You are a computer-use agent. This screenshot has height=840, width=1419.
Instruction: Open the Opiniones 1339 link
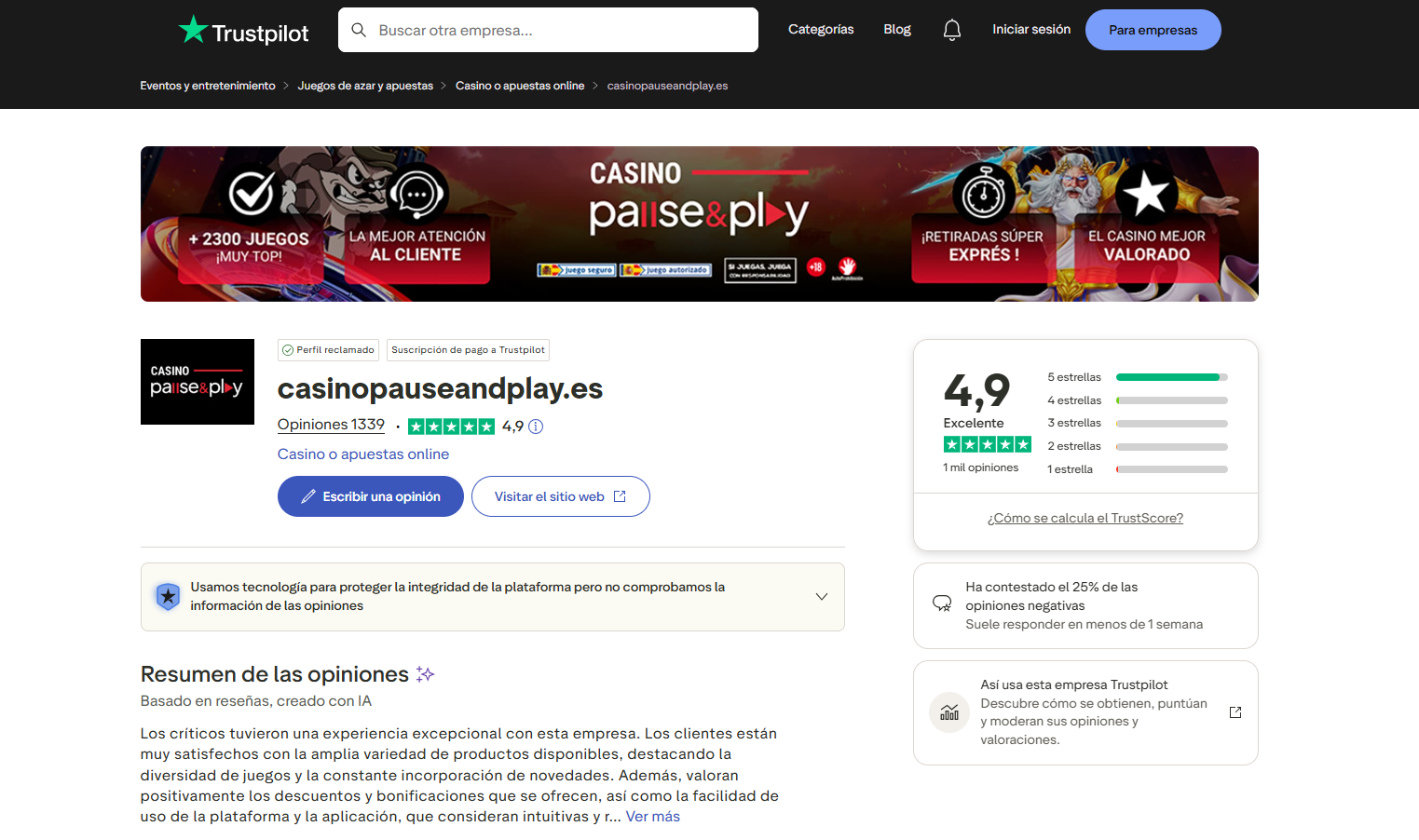click(331, 424)
